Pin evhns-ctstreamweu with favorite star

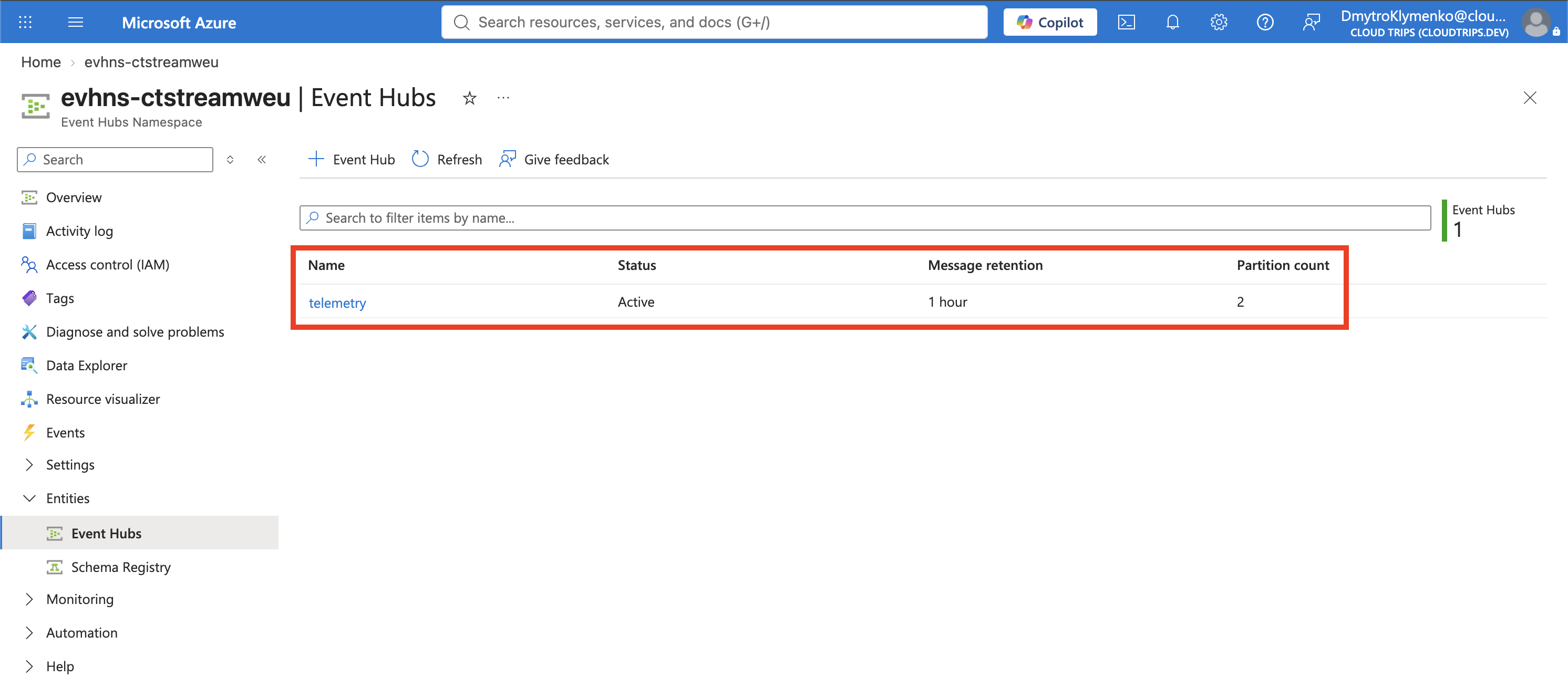pos(469,98)
